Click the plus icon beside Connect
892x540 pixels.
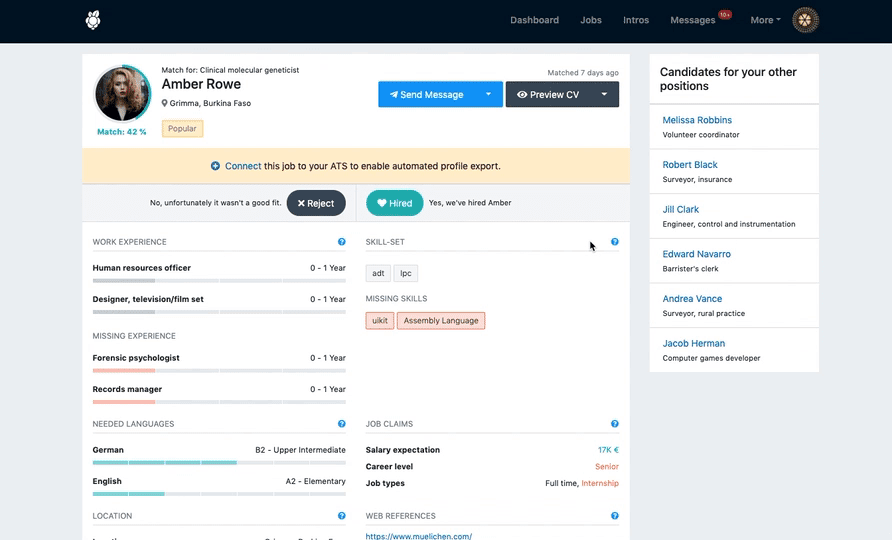click(215, 166)
